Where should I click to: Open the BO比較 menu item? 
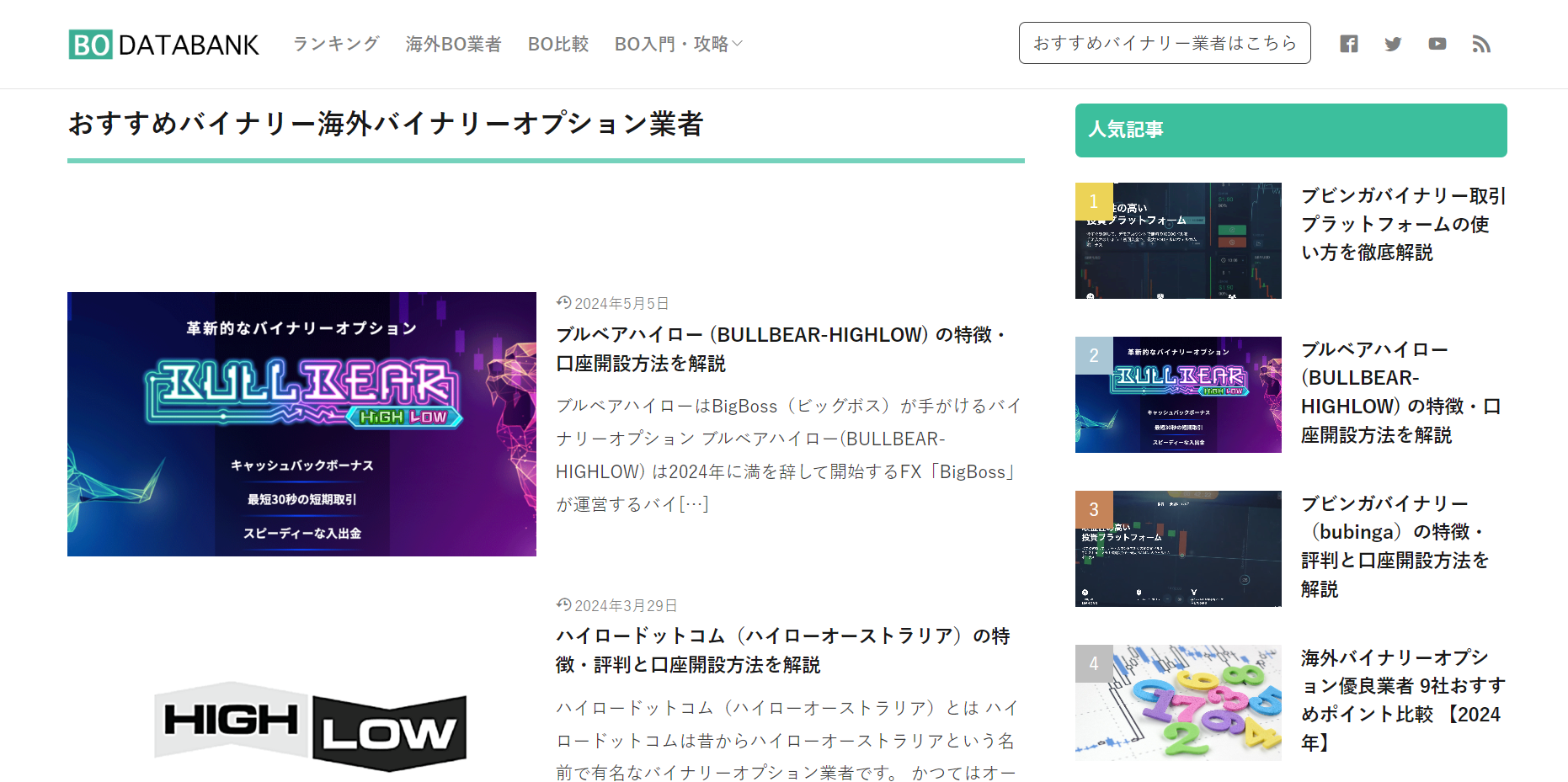pyautogui.click(x=557, y=44)
